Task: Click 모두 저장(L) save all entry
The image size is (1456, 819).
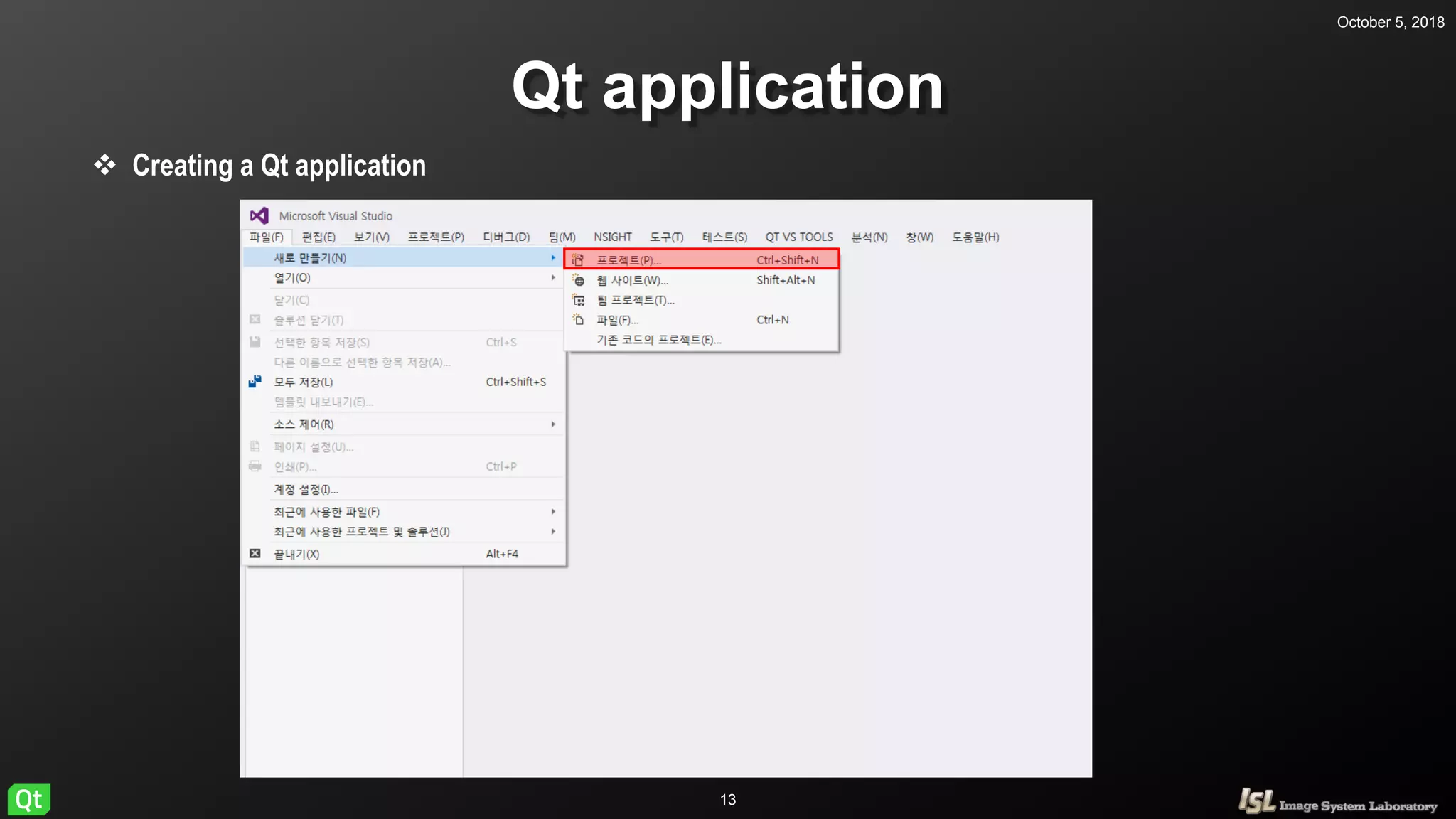Action: (x=304, y=382)
